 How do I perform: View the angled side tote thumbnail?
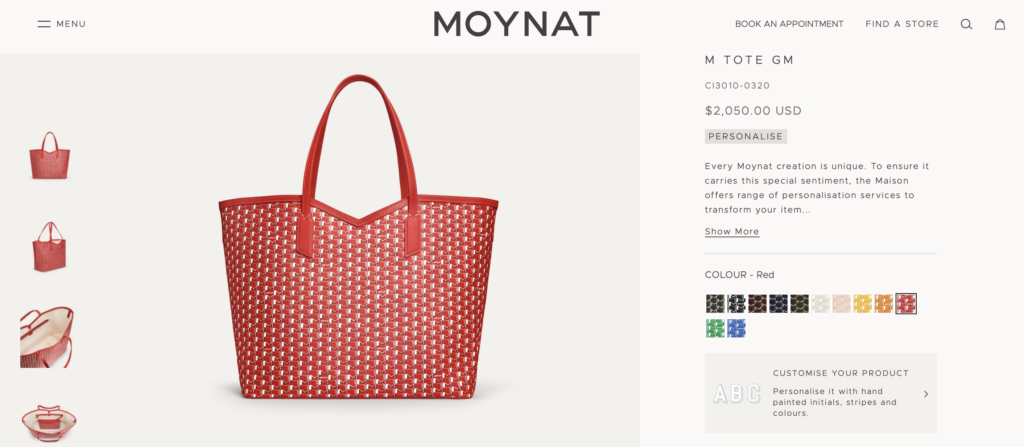pos(48,246)
